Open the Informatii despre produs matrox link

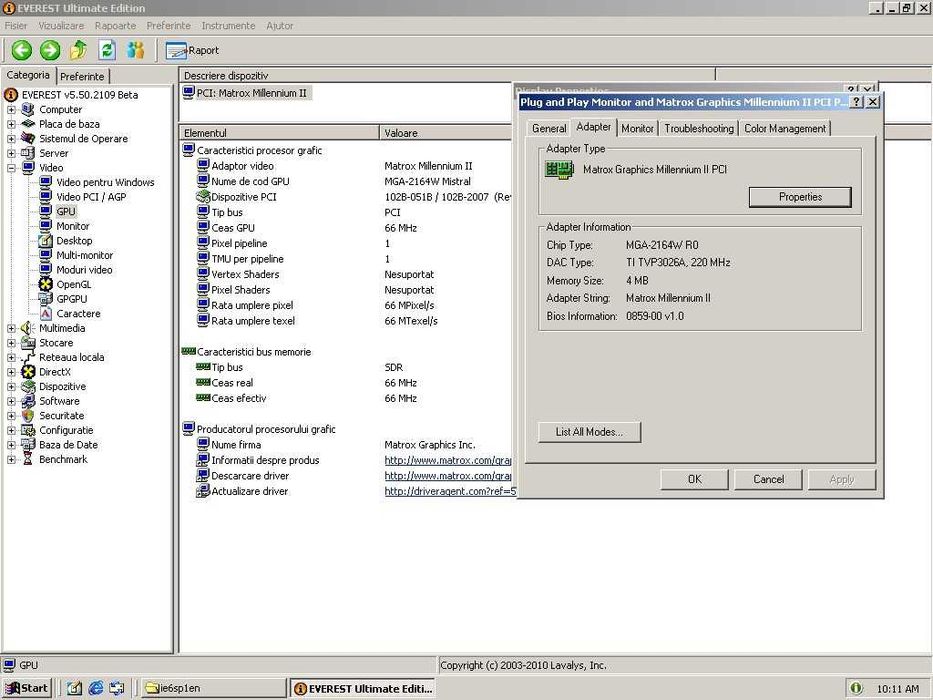click(x=447, y=460)
